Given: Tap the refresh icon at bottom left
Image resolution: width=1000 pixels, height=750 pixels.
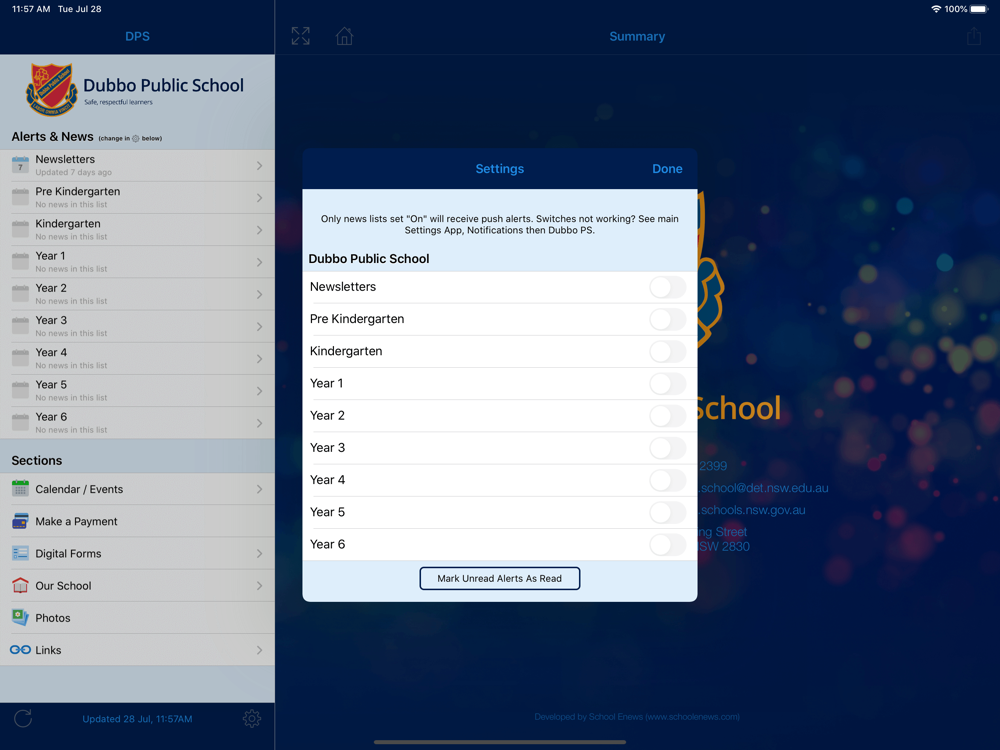Looking at the screenshot, I should (23, 718).
